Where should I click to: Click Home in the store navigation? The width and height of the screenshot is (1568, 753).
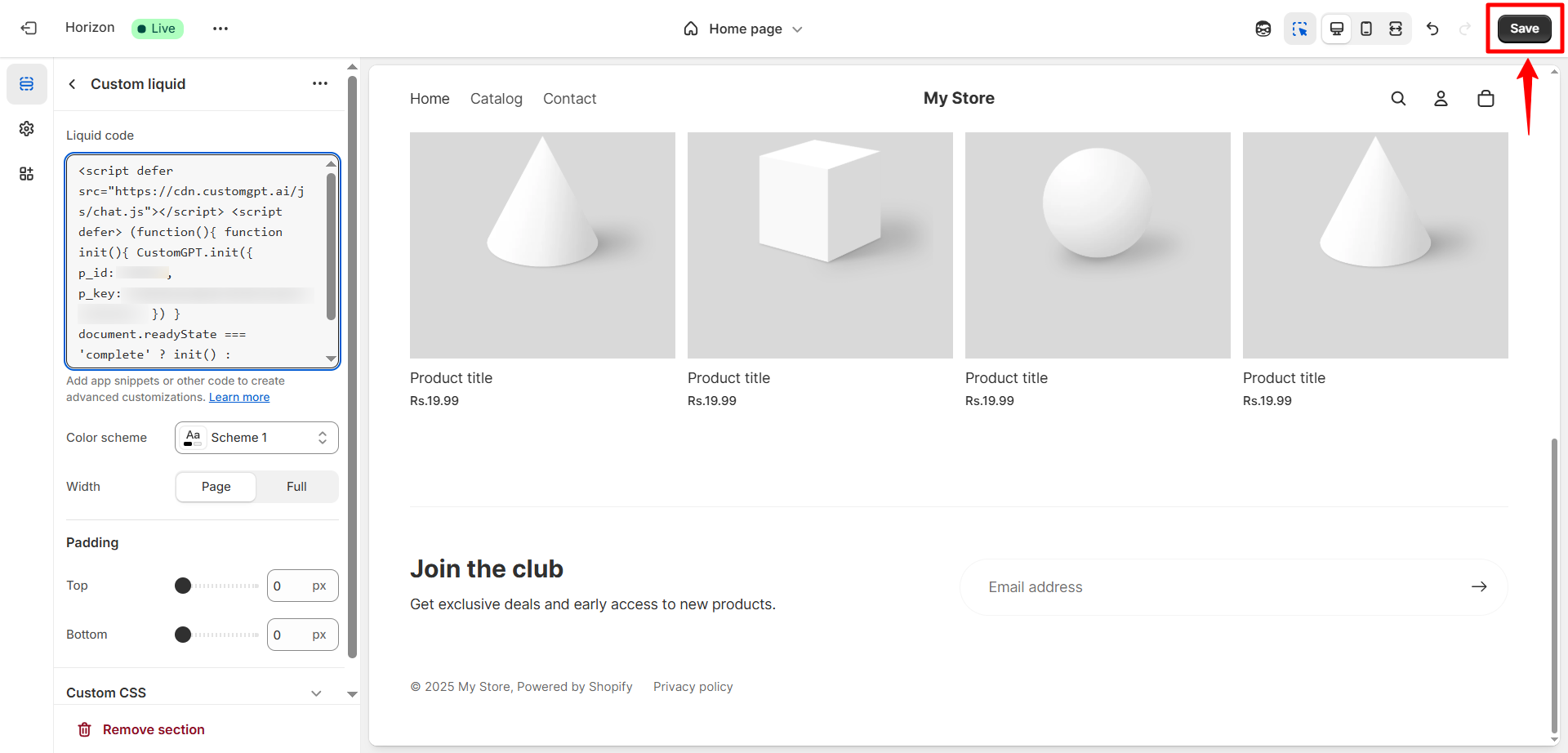430,99
